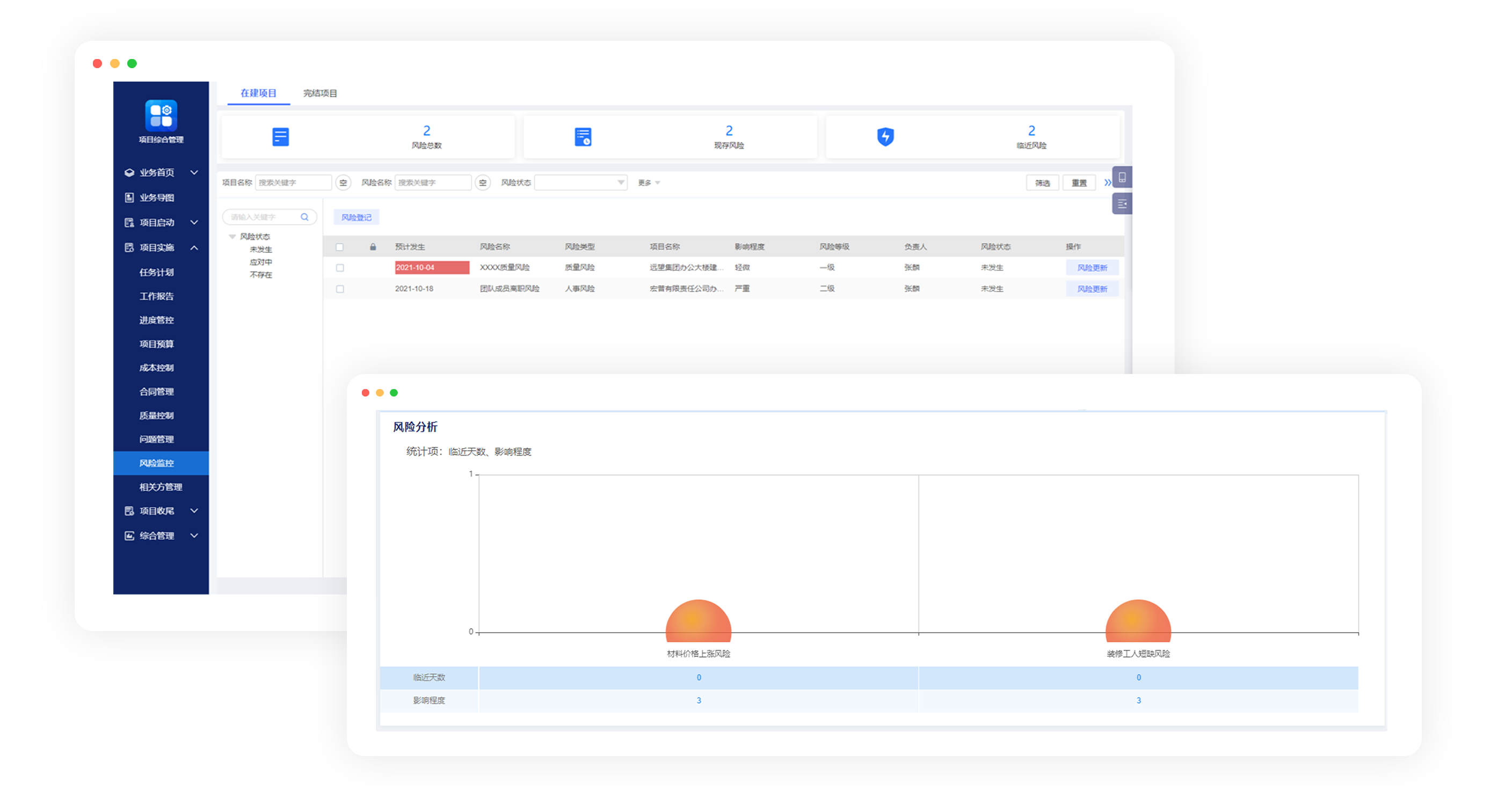Check the 团队成员离职风险 row checkbox

pyautogui.click(x=339, y=289)
